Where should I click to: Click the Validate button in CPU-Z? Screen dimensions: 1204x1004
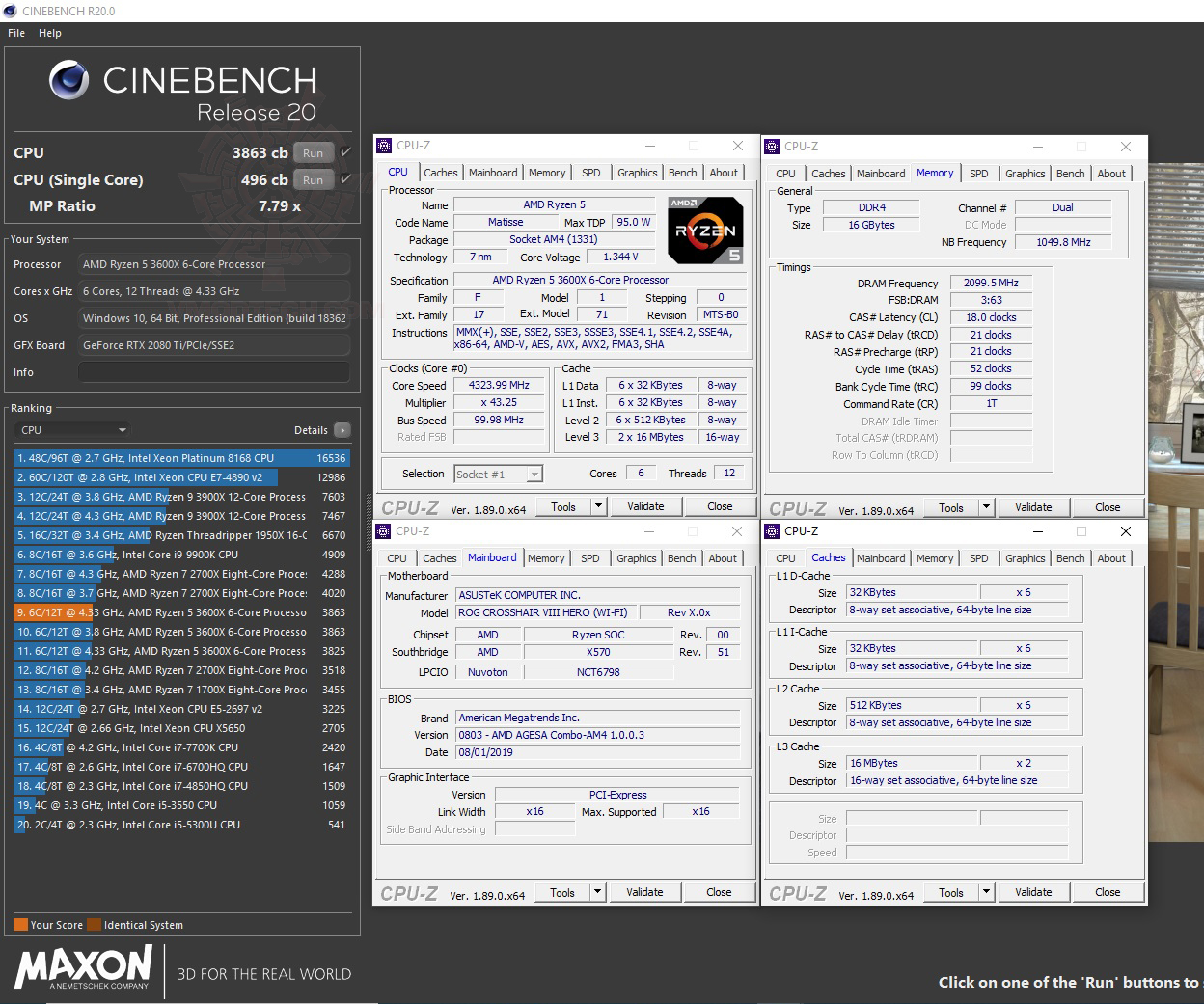pos(645,505)
